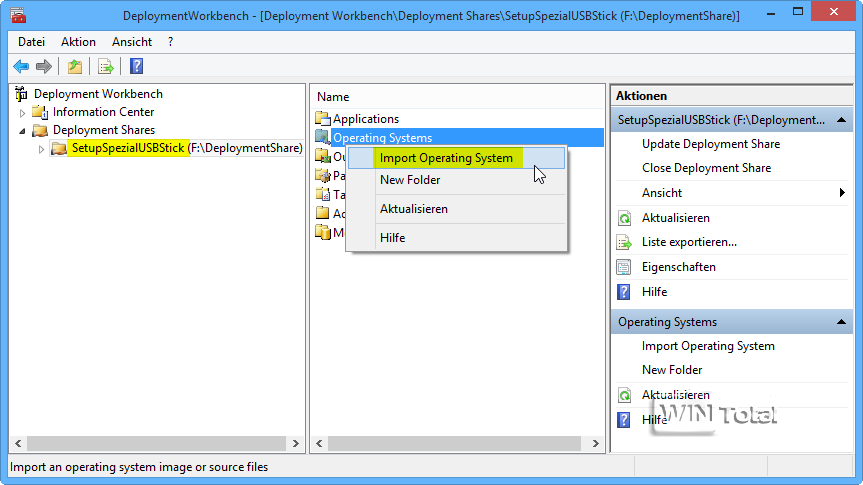Viewport: 863px width, 485px height.
Task: Open the ? help menu
Action: click(171, 42)
